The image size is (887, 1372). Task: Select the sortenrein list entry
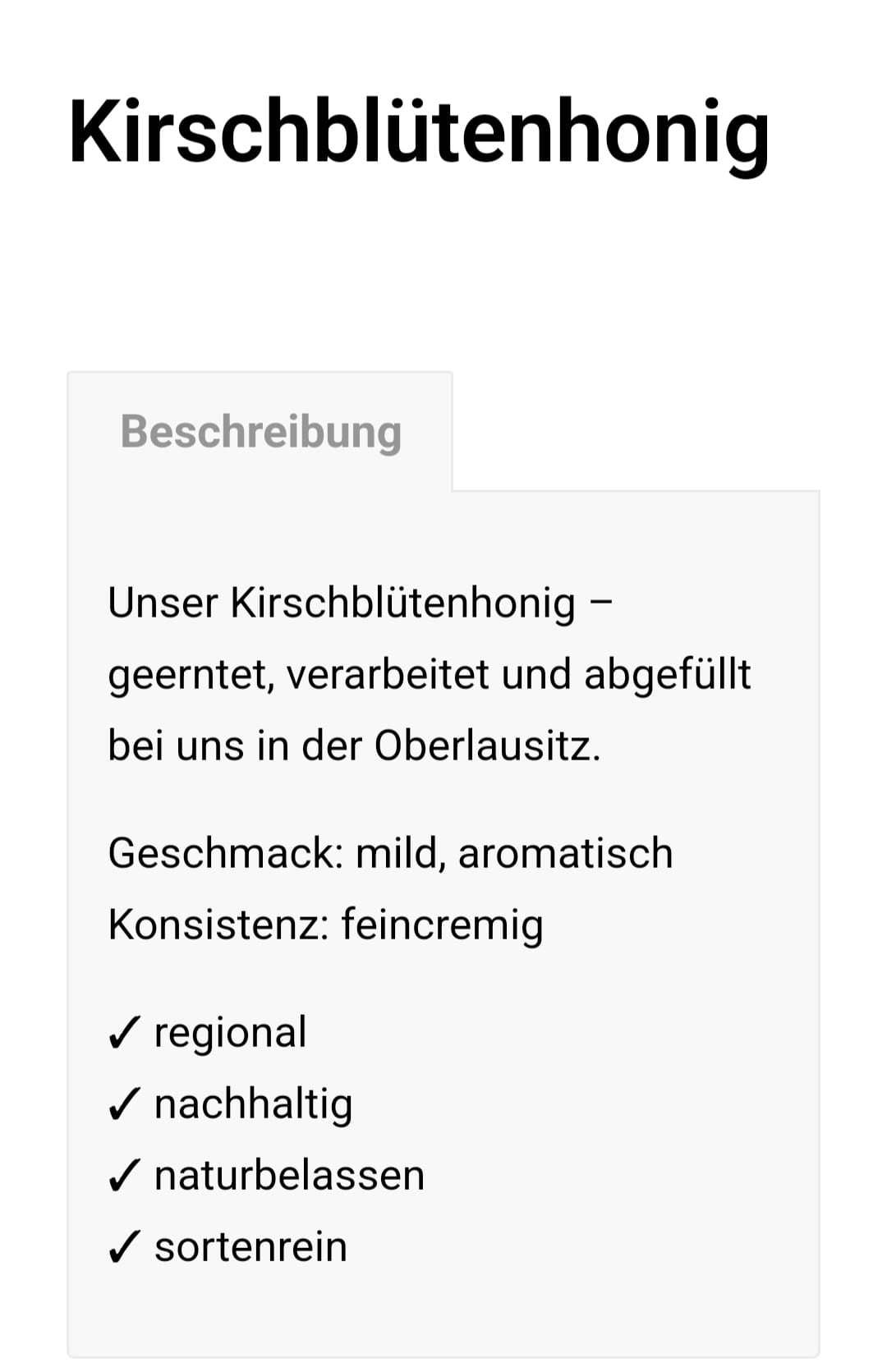pyautogui.click(x=248, y=1246)
